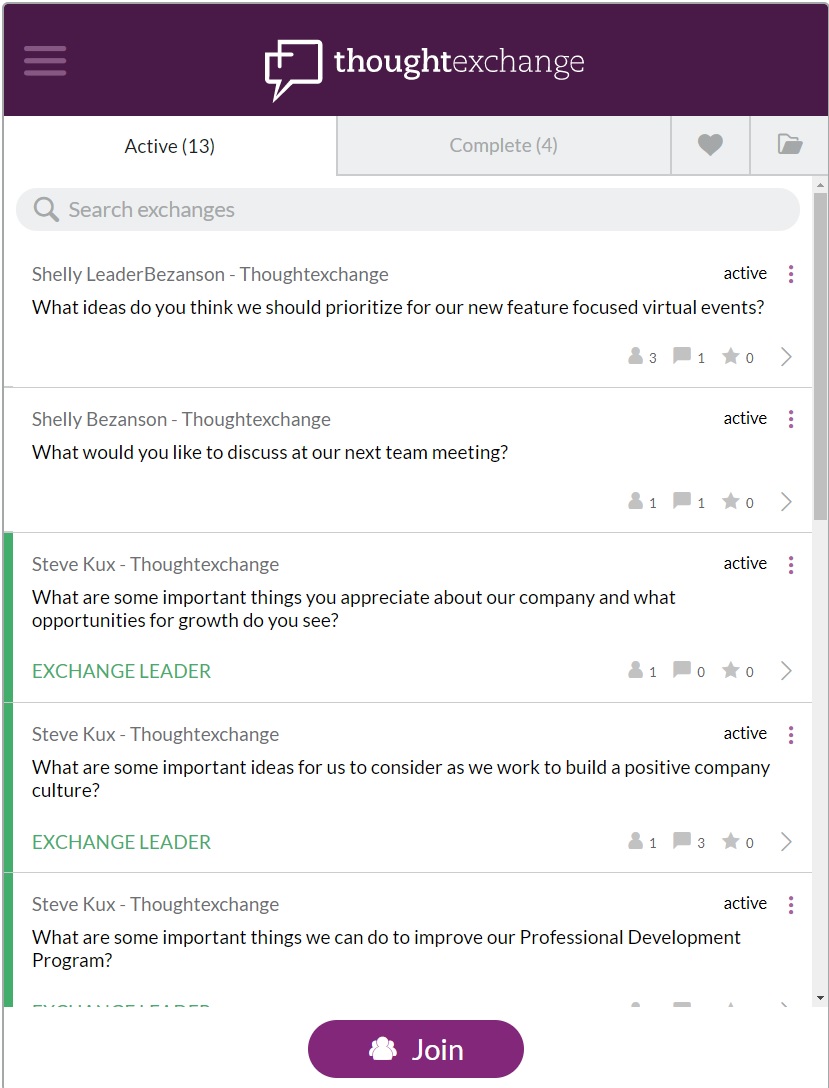Click active status on team meeting exchange
This screenshot has width=829, height=1088.
pos(745,418)
